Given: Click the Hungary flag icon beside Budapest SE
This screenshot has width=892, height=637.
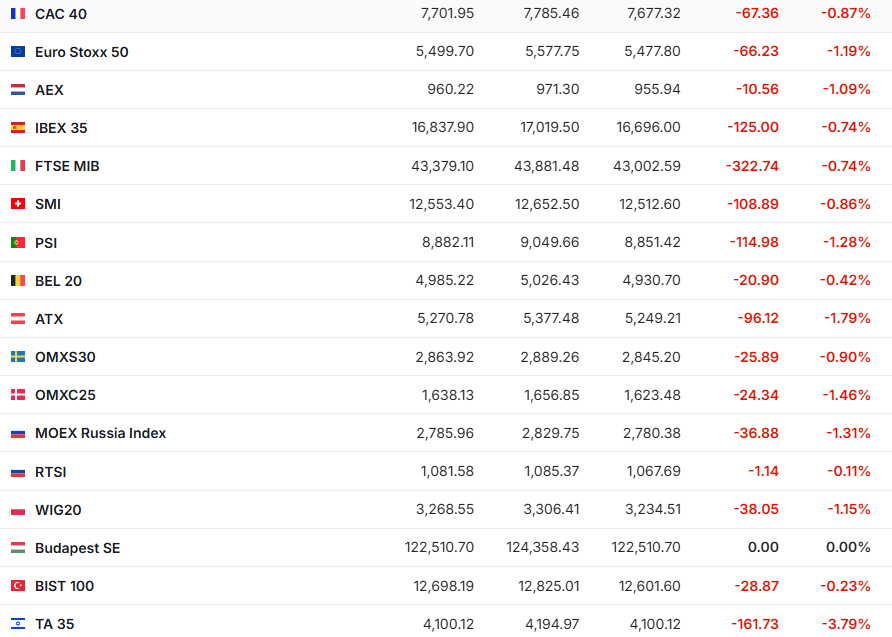Looking at the screenshot, I should point(18,548).
